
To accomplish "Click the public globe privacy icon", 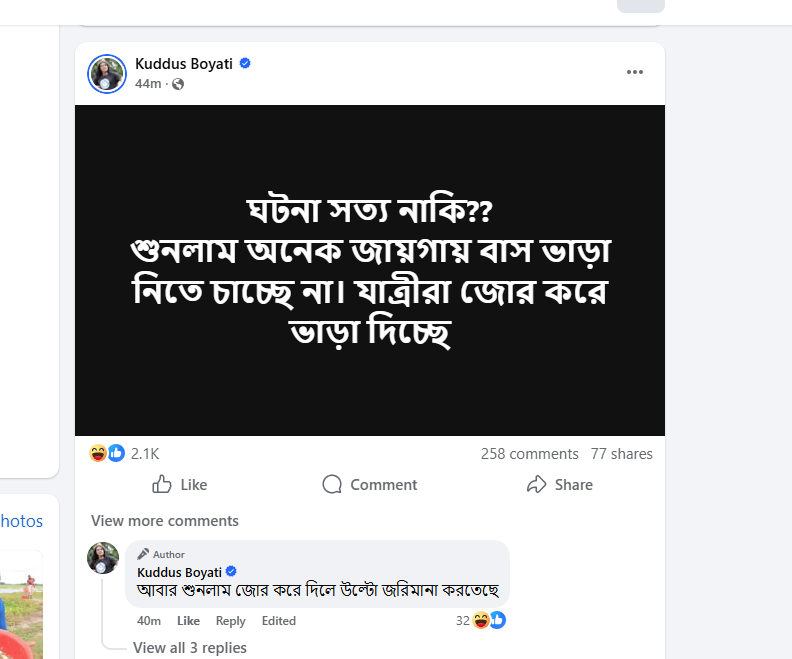I will click(x=178, y=84).
